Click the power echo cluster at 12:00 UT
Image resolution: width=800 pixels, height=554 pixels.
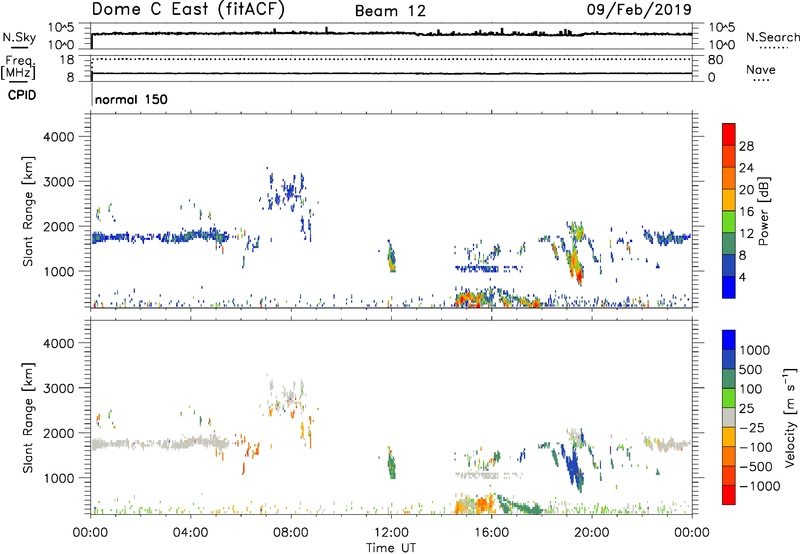point(391,256)
